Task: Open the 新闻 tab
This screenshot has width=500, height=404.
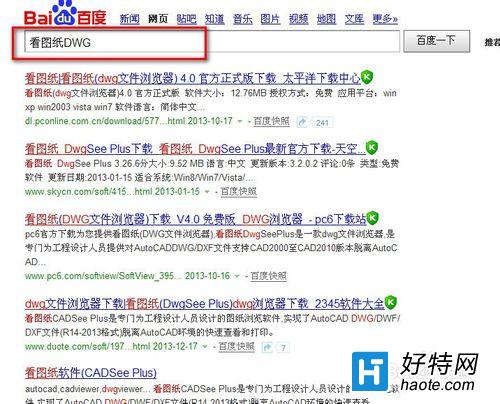Action: (x=130, y=19)
